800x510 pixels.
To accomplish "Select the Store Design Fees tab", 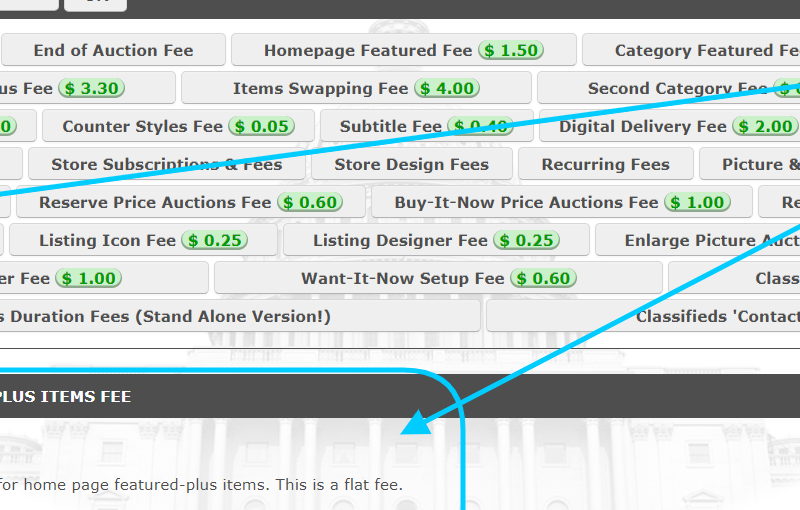I will pyautogui.click(x=412, y=164).
